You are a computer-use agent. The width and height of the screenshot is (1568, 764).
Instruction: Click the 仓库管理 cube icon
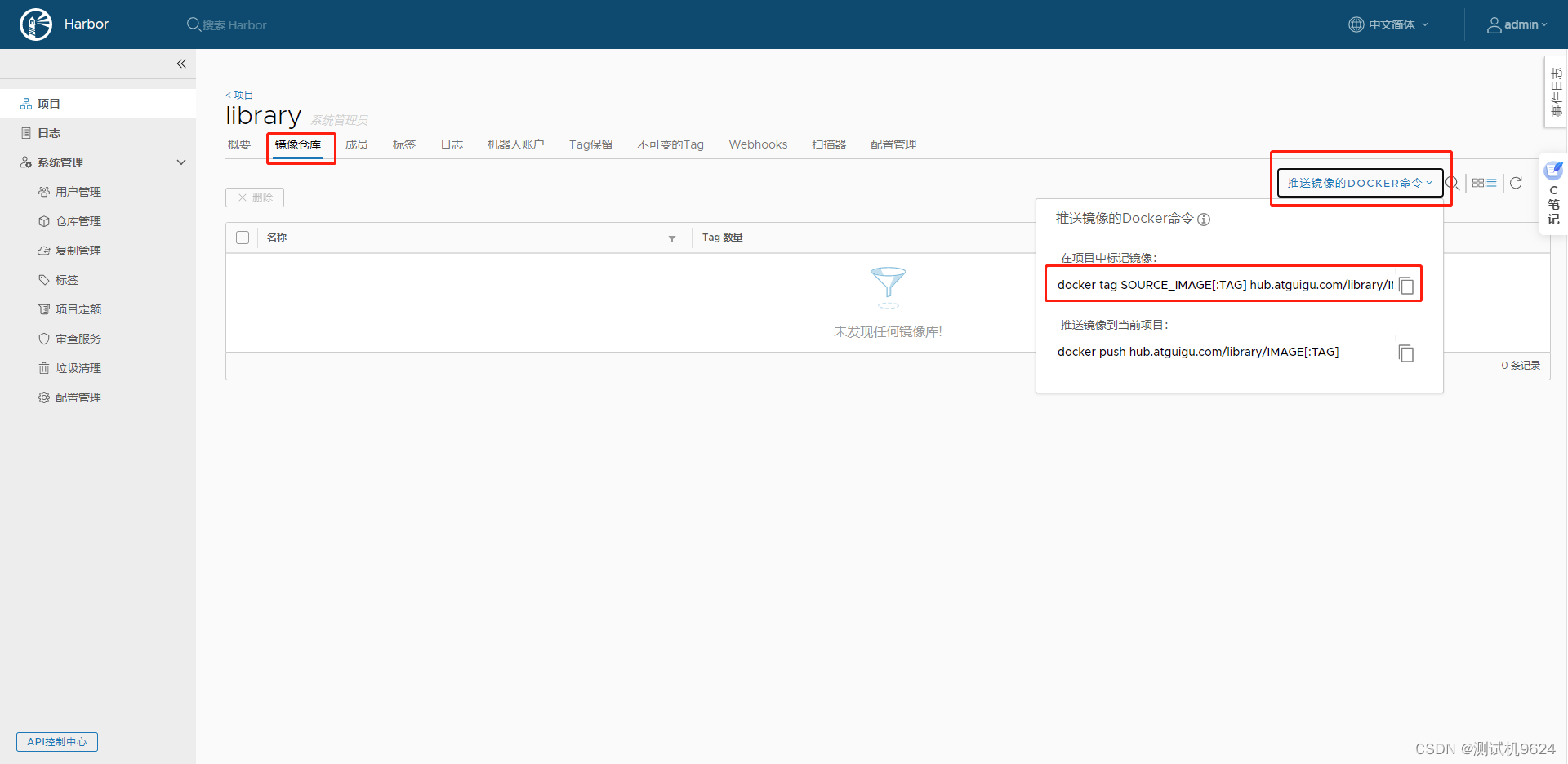tap(44, 221)
